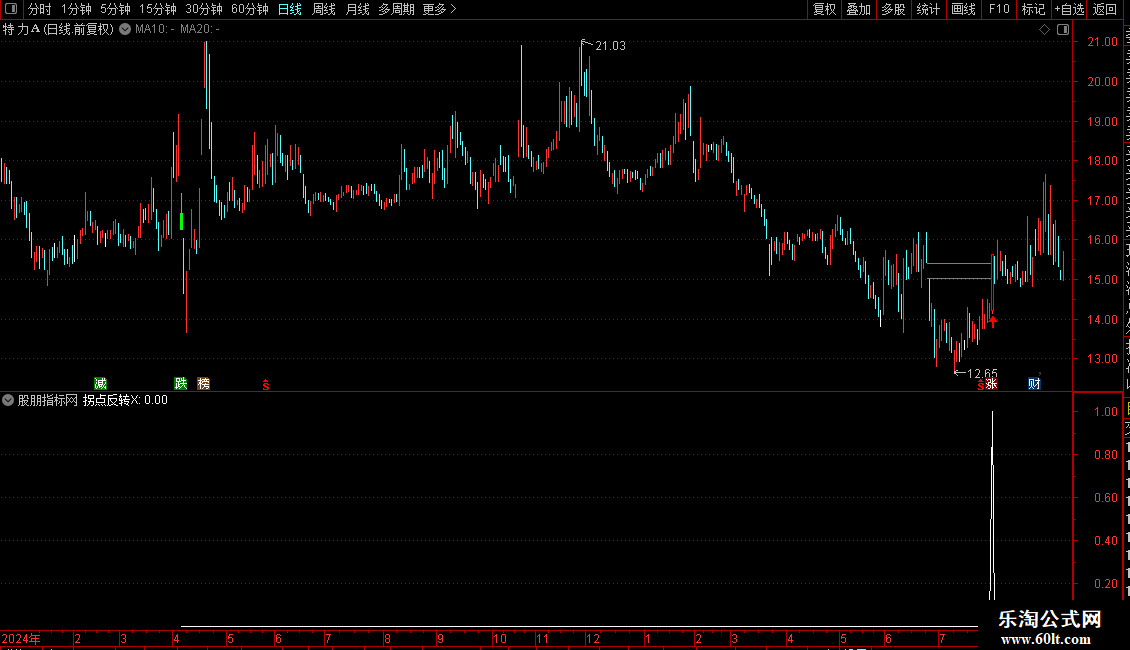The width and height of the screenshot is (1130, 650).
Task: Click the 涨 event marker icon
Action: click(992, 383)
